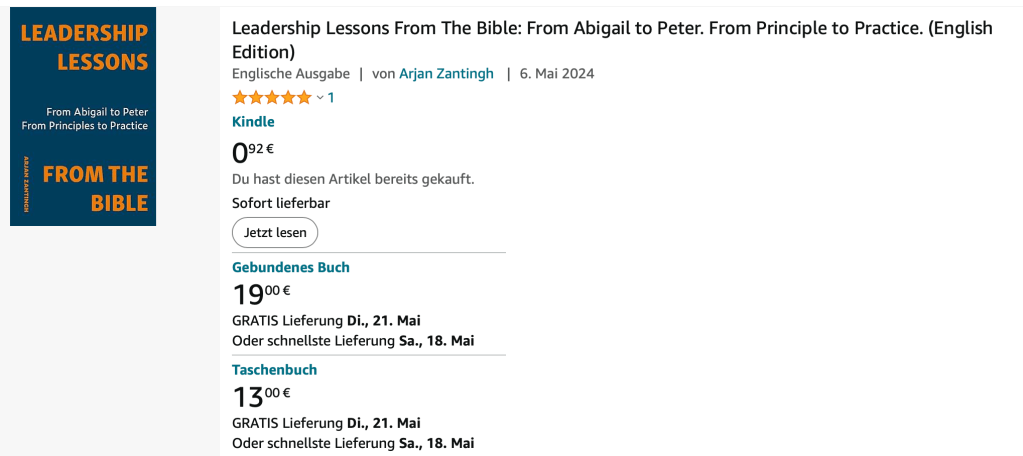
Task: Click the "Sofort lieferbar" availability text
Action: (281, 203)
